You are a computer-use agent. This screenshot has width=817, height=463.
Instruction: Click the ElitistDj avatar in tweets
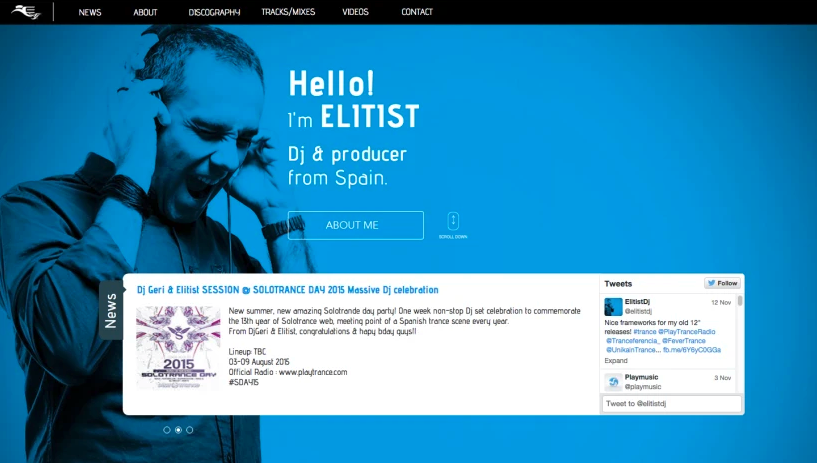613,307
